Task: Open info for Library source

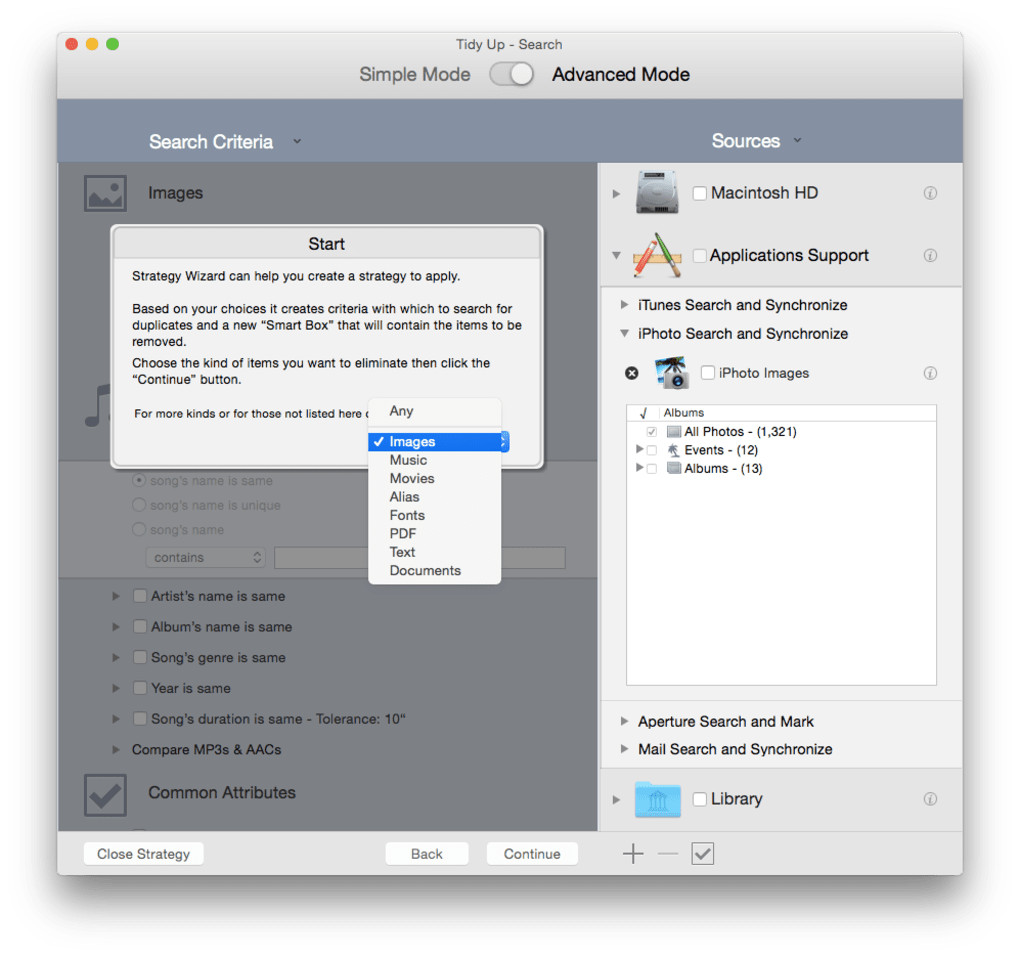Action: pos(930,799)
